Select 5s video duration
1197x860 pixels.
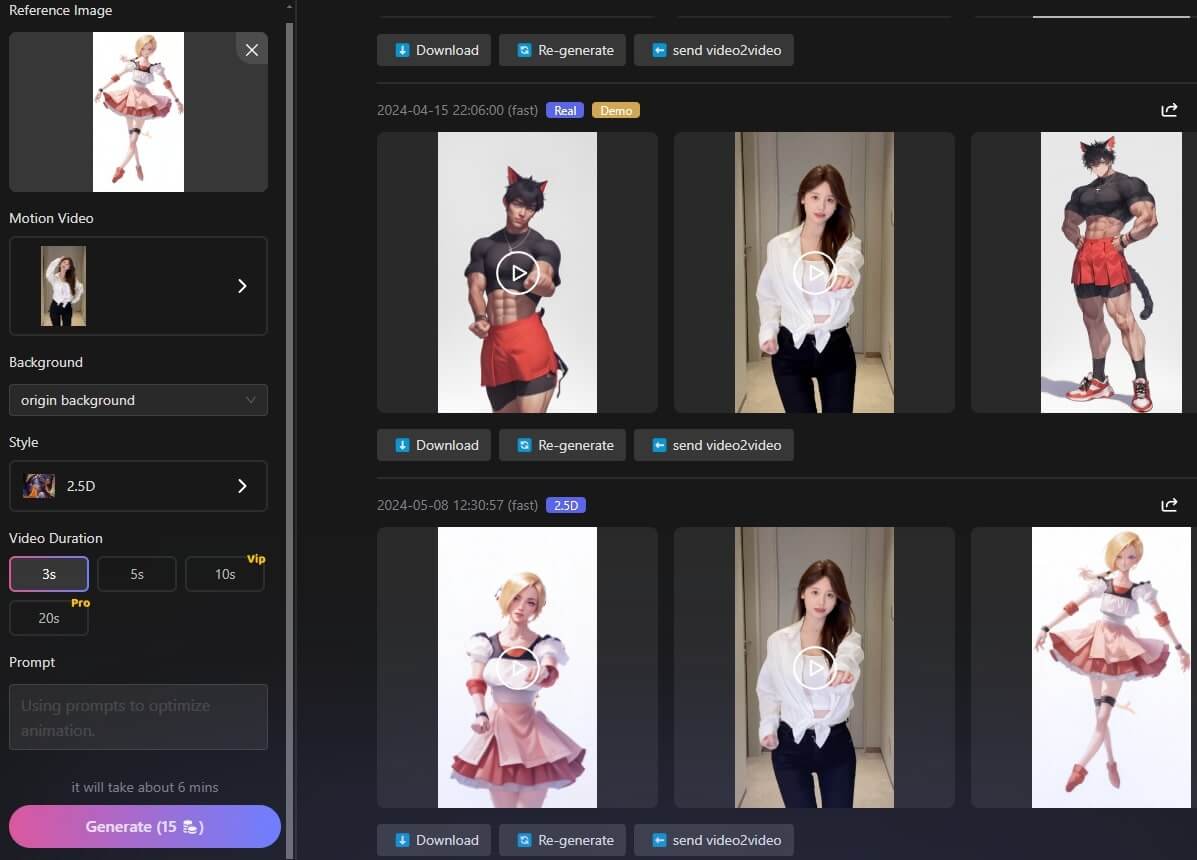tap(137, 574)
